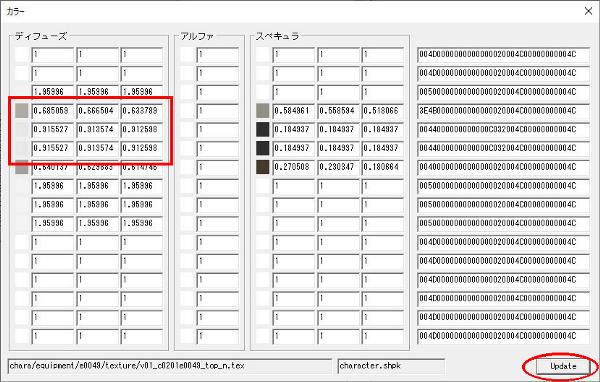Click the first alpha value field in top row

tap(218, 55)
